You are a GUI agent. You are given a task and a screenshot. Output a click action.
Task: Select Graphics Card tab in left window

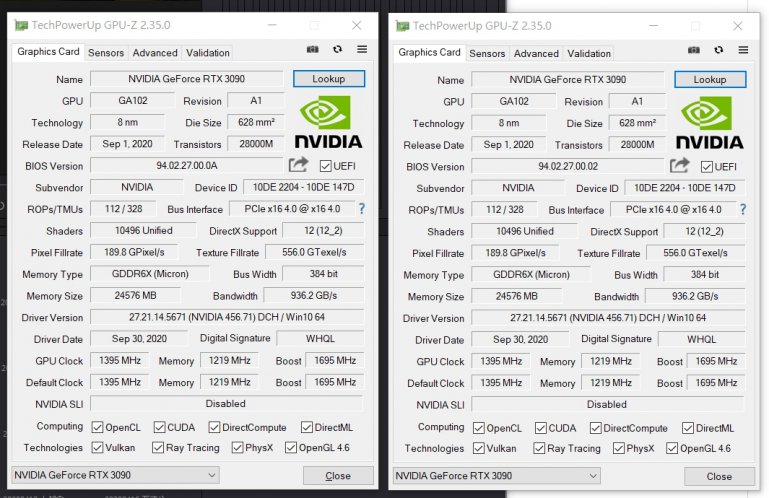(48, 52)
